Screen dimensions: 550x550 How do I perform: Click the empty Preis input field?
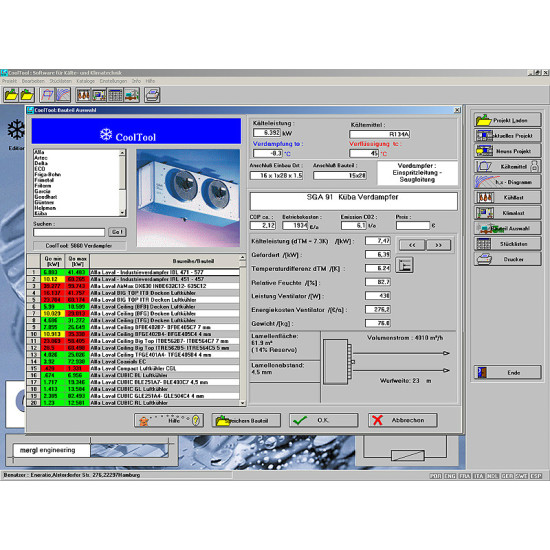pyautogui.click(x=413, y=226)
